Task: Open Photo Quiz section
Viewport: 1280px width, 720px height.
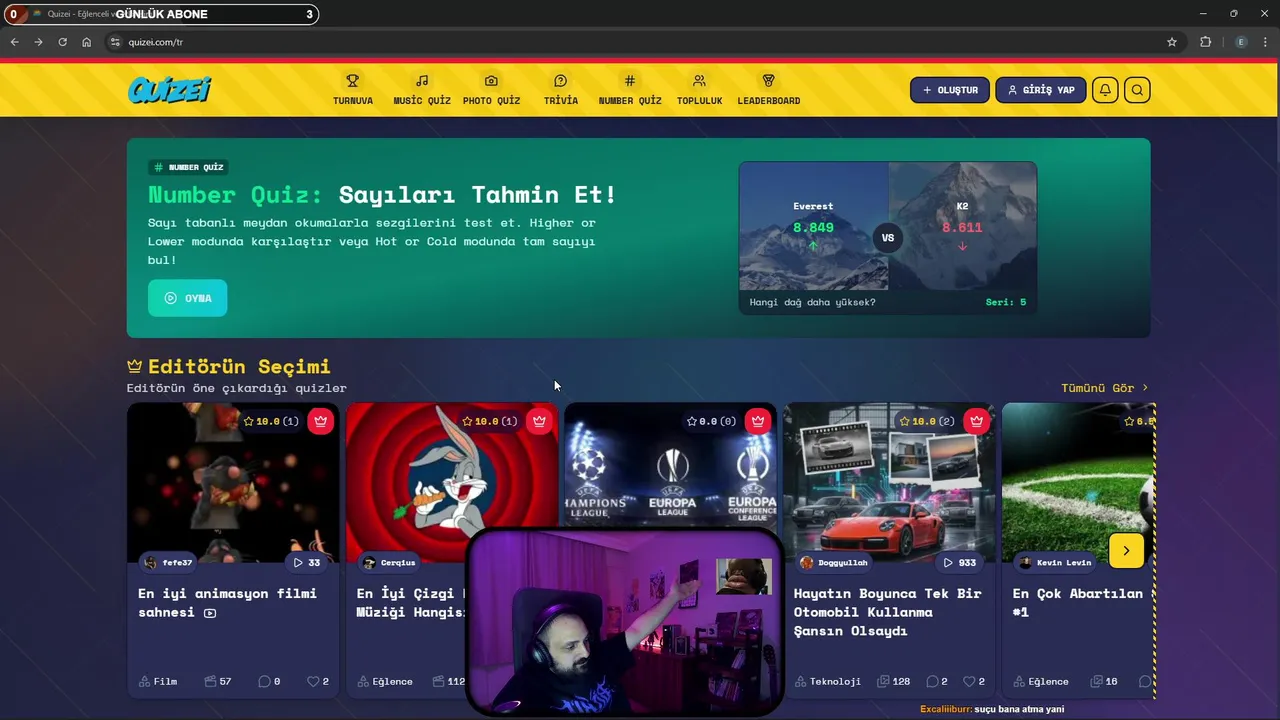Action: [491, 90]
